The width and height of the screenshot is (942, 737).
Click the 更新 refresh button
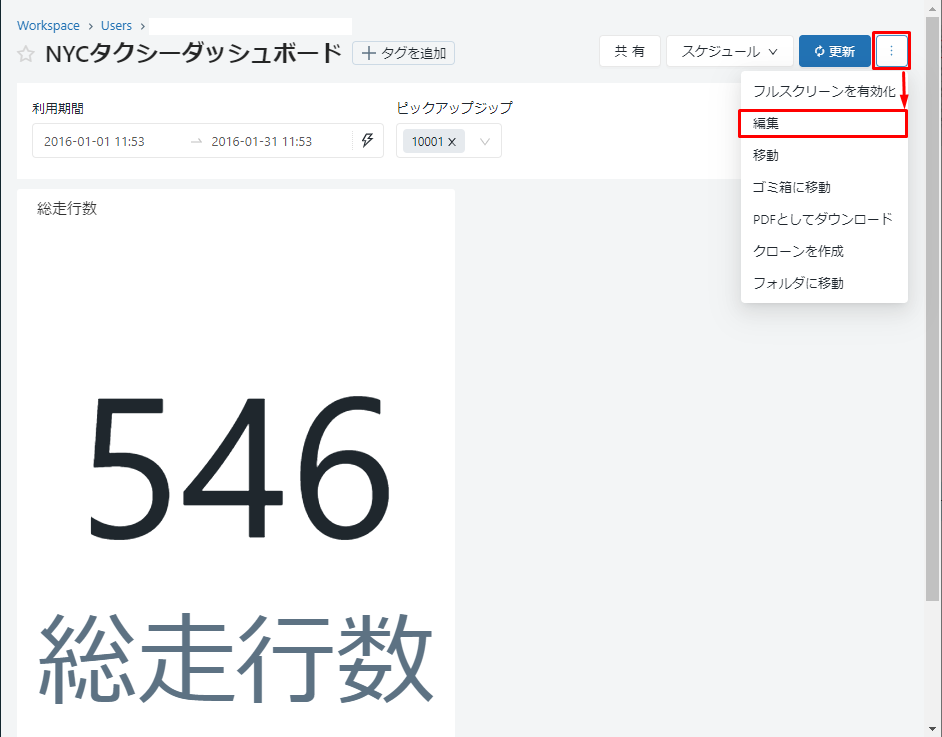click(x=834, y=52)
